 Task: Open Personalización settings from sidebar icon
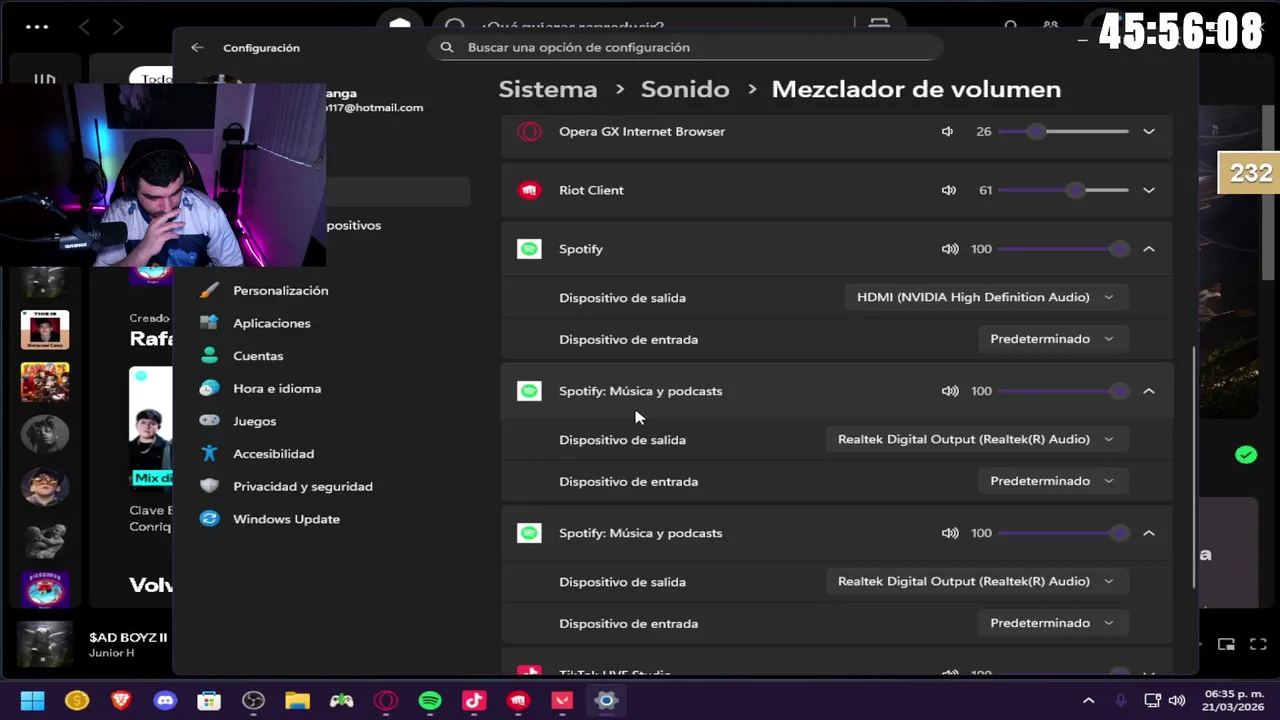(x=209, y=290)
